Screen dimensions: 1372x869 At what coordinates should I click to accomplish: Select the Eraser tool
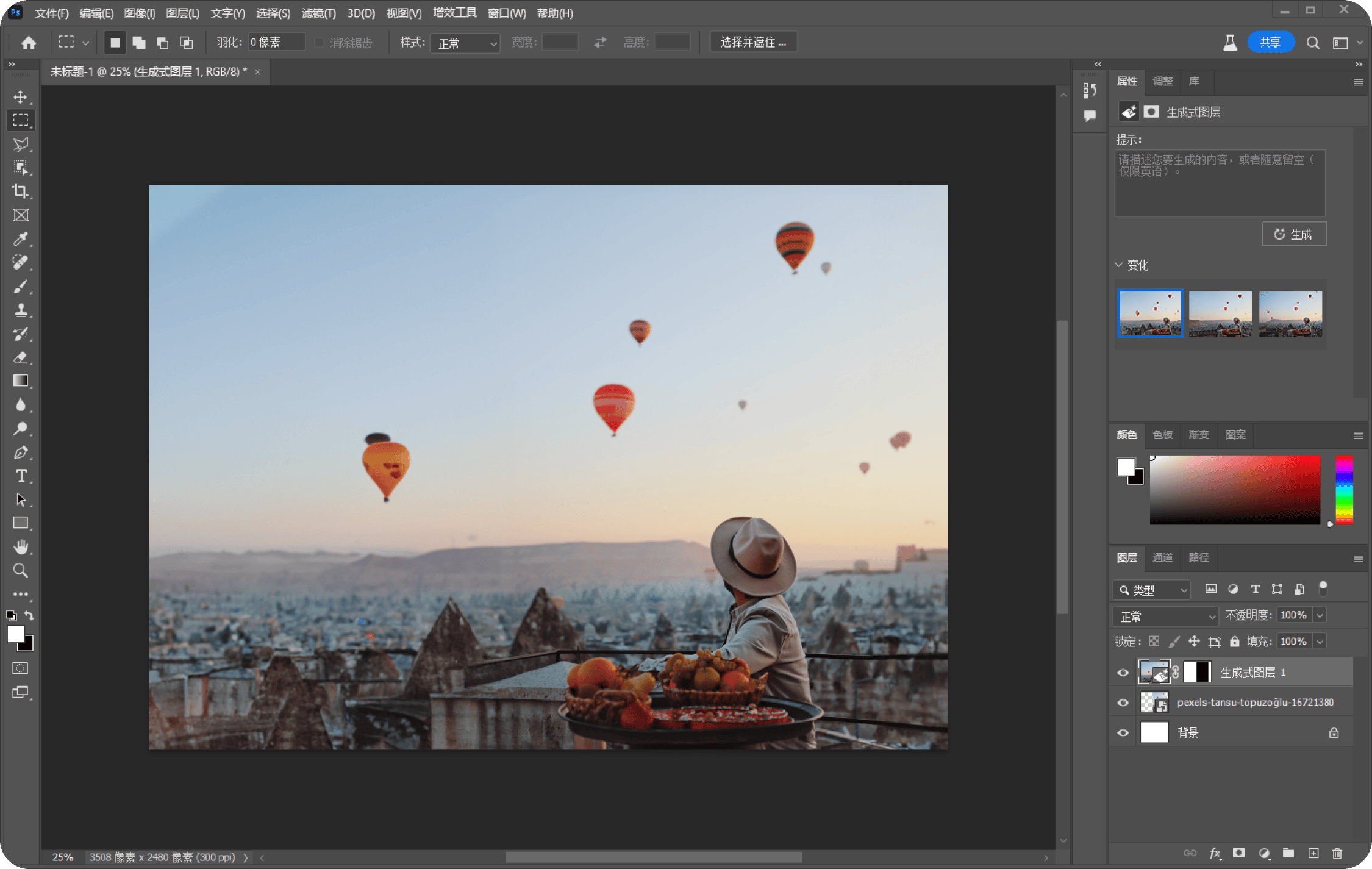[21, 357]
